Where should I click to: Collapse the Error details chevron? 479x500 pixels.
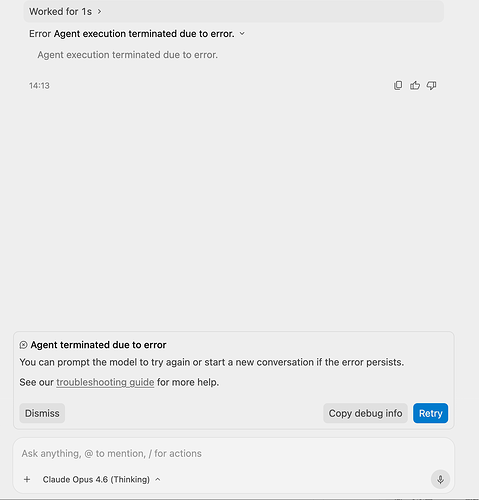click(x=242, y=34)
